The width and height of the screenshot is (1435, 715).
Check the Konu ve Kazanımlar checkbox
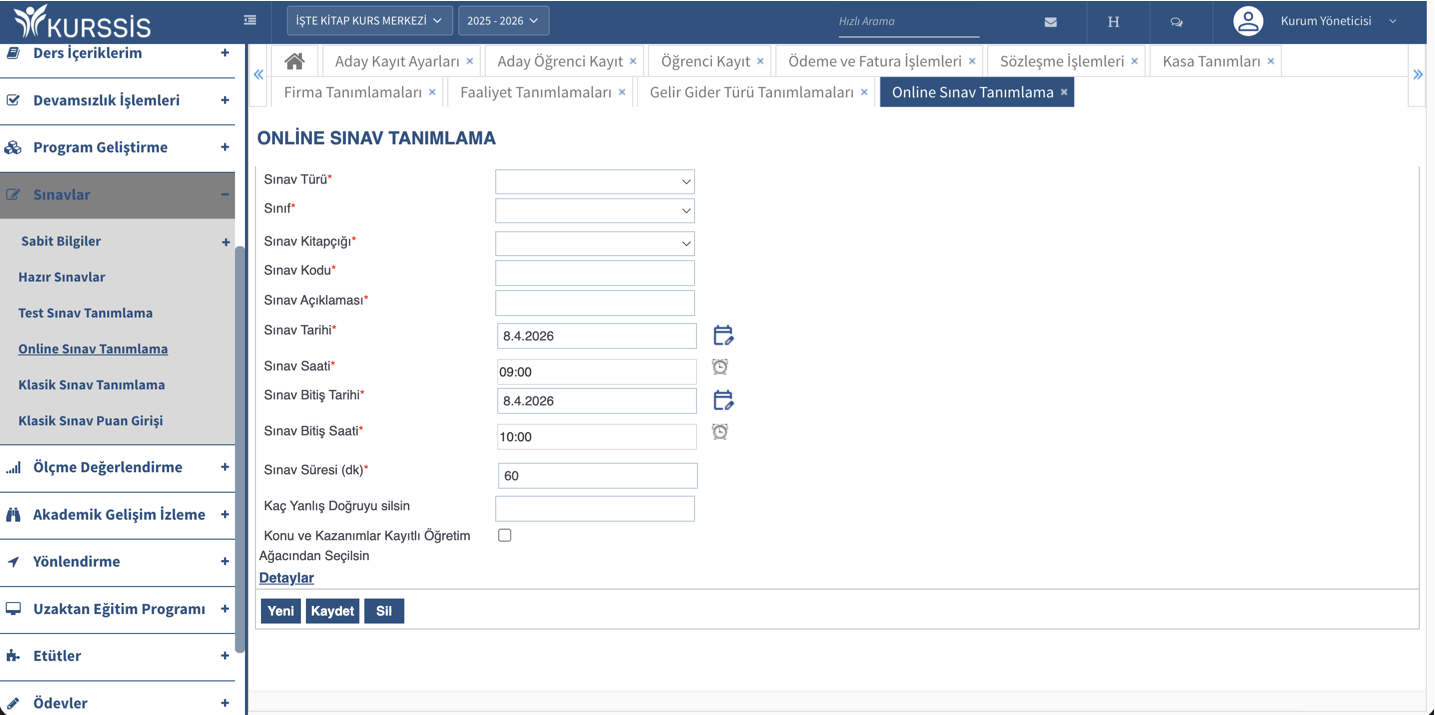tap(505, 536)
